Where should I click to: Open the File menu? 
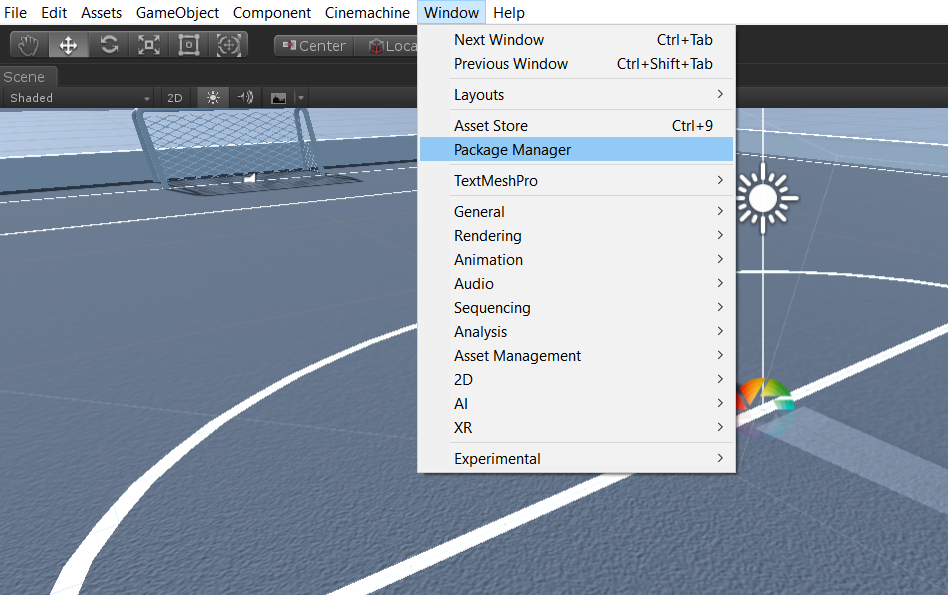16,13
